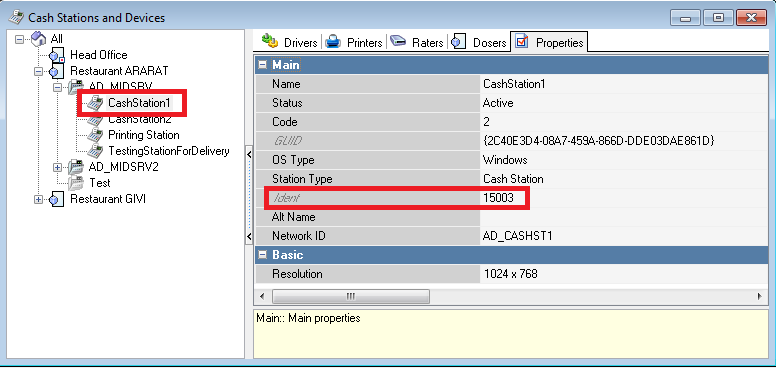Screen dimensions: 776x368
Task: Click the scrollbar right arrow
Action: coord(759,296)
